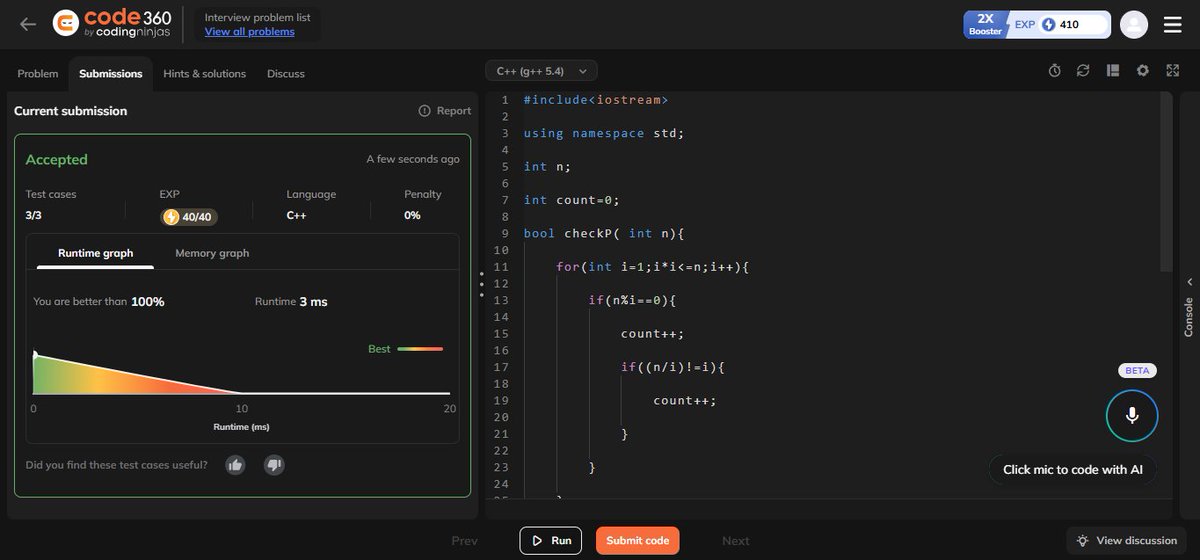
Task: Click the thumbs down feedback icon
Action: (274, 465)
